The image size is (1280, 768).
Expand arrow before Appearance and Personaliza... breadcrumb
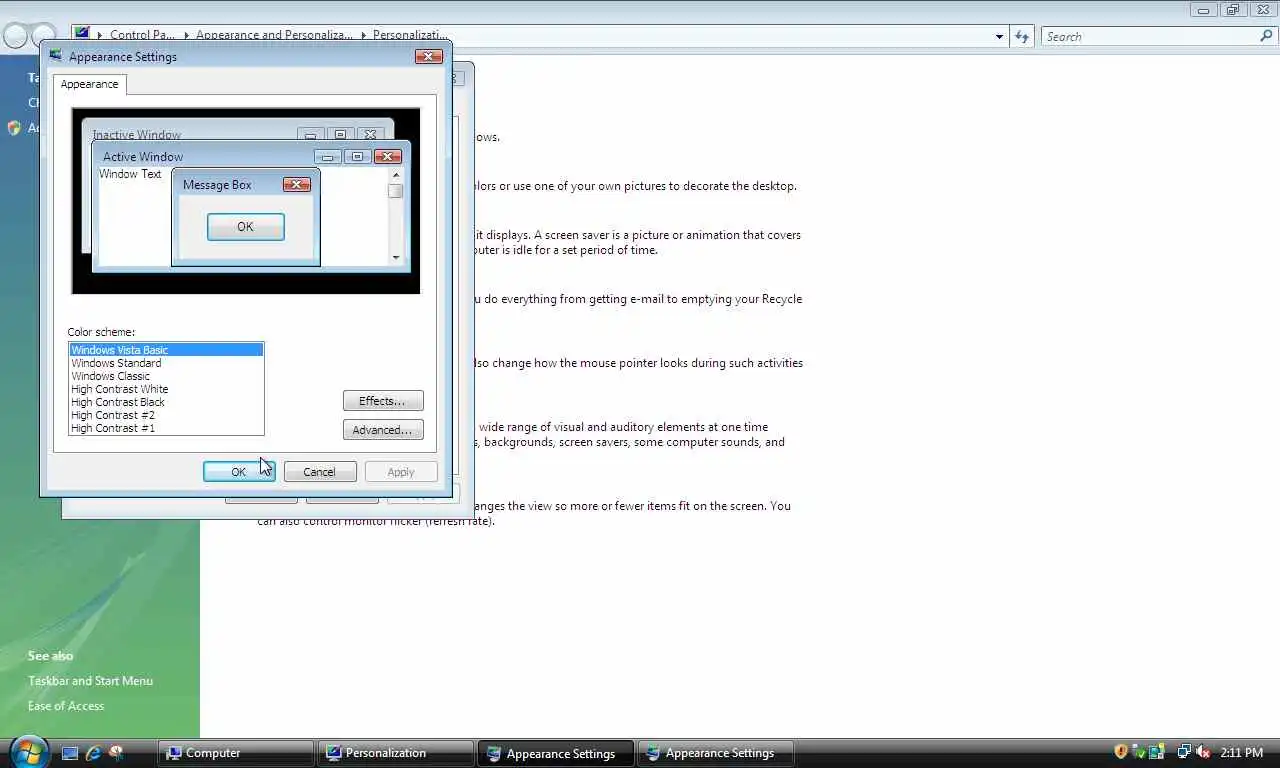[x=186, y=35]
